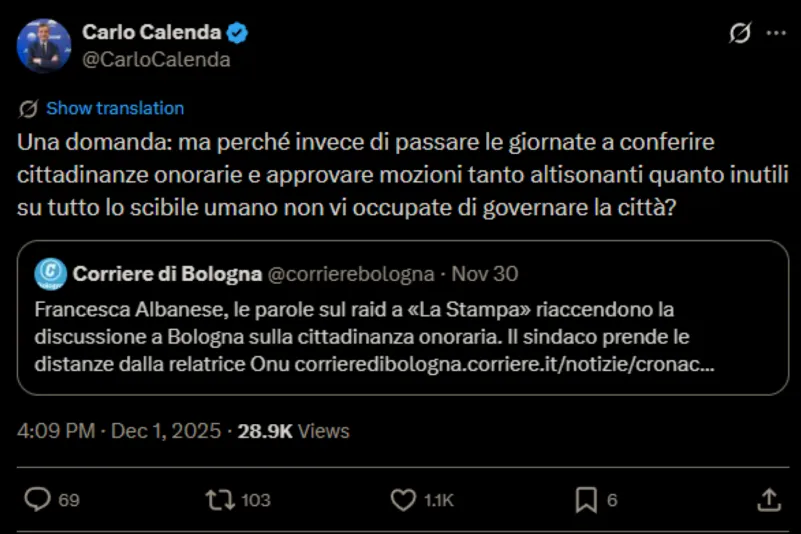Click the share upload icon
801x534 pixels.
(x=768, y=499)
